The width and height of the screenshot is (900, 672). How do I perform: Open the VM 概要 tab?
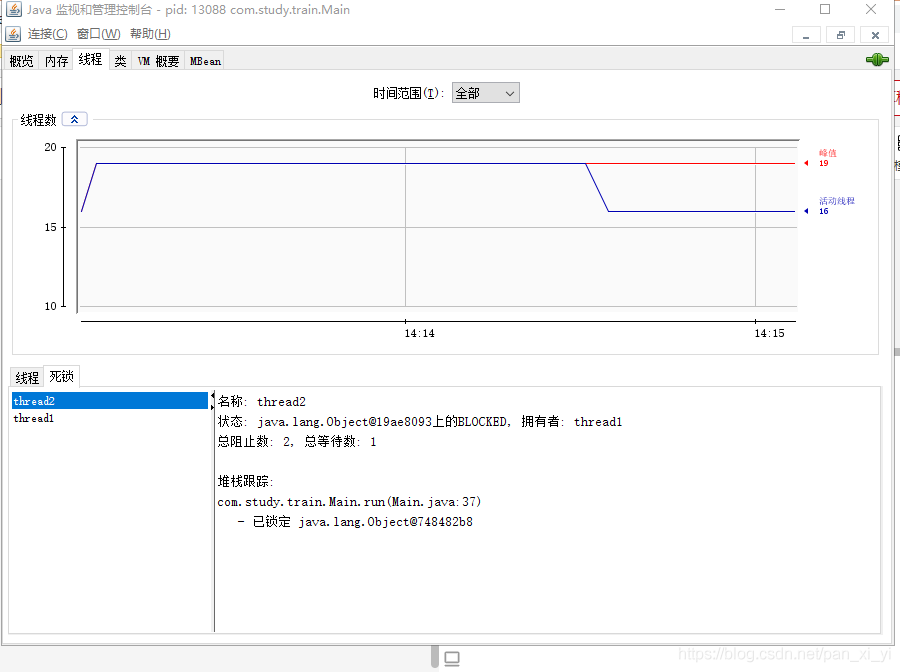coord(158,61)
